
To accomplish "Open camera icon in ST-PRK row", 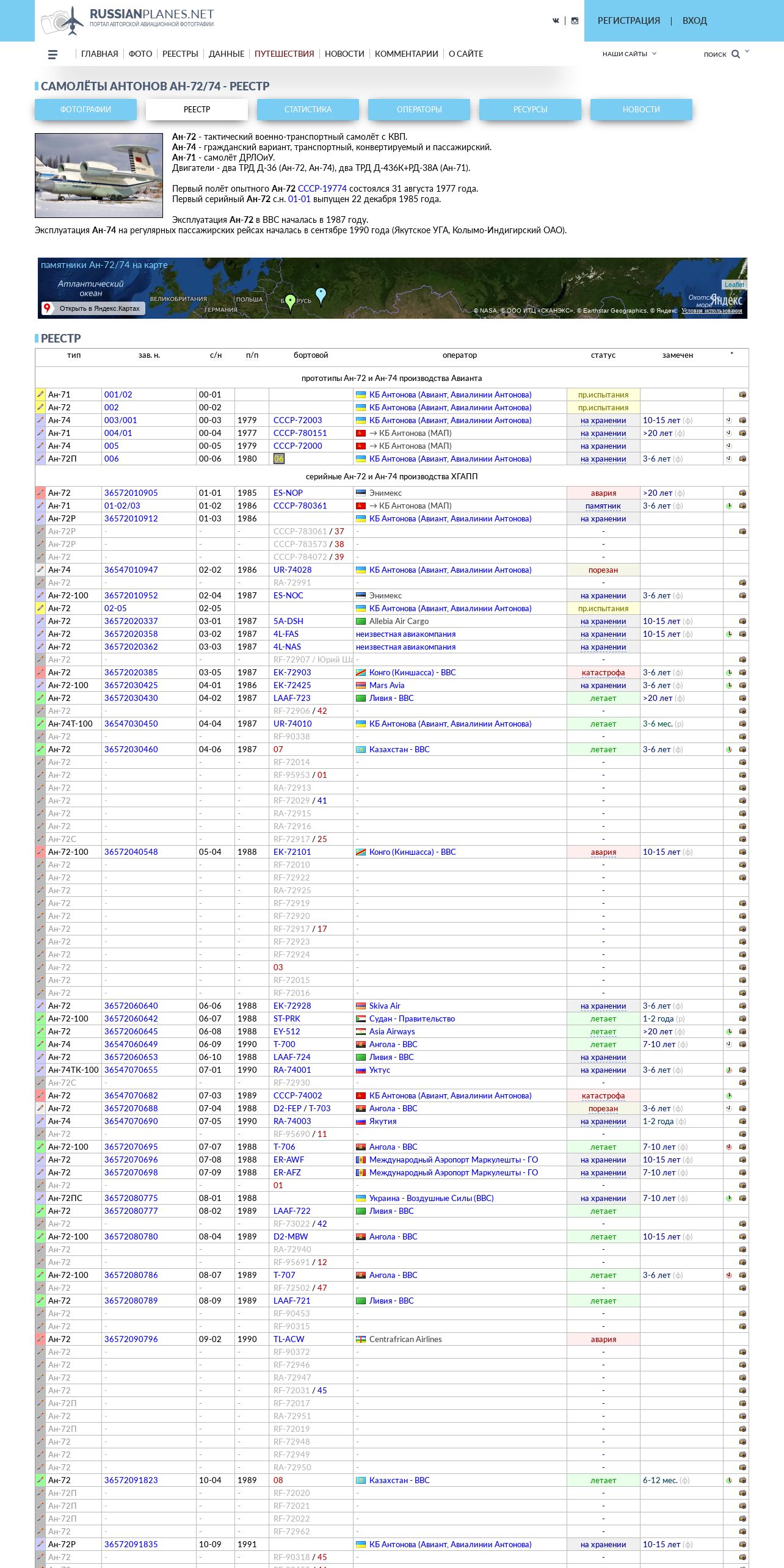I will 742,1018.
